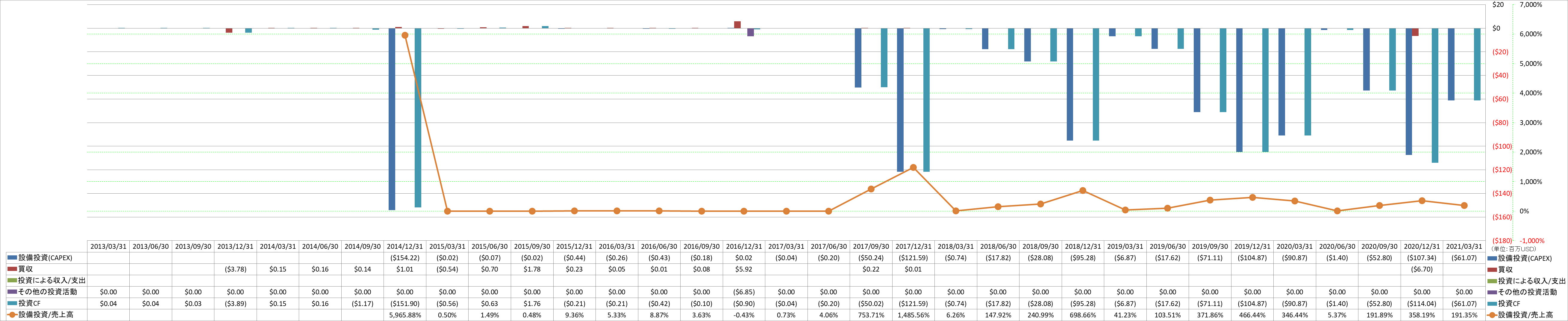Image resolution: width=1568 pixels, height=321 pixels.
Task: Click the orange line marker at 2021/03/31
Action: tap(1464, 206)
